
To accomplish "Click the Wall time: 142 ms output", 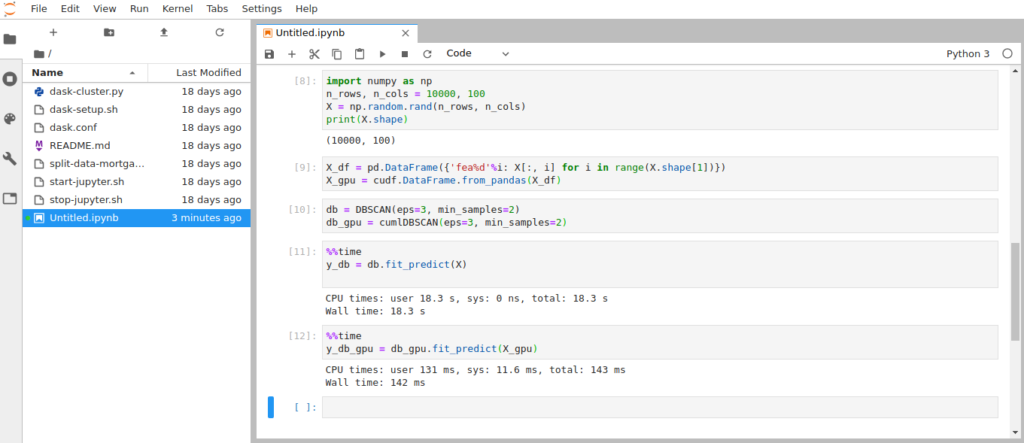I will point(376,382).
